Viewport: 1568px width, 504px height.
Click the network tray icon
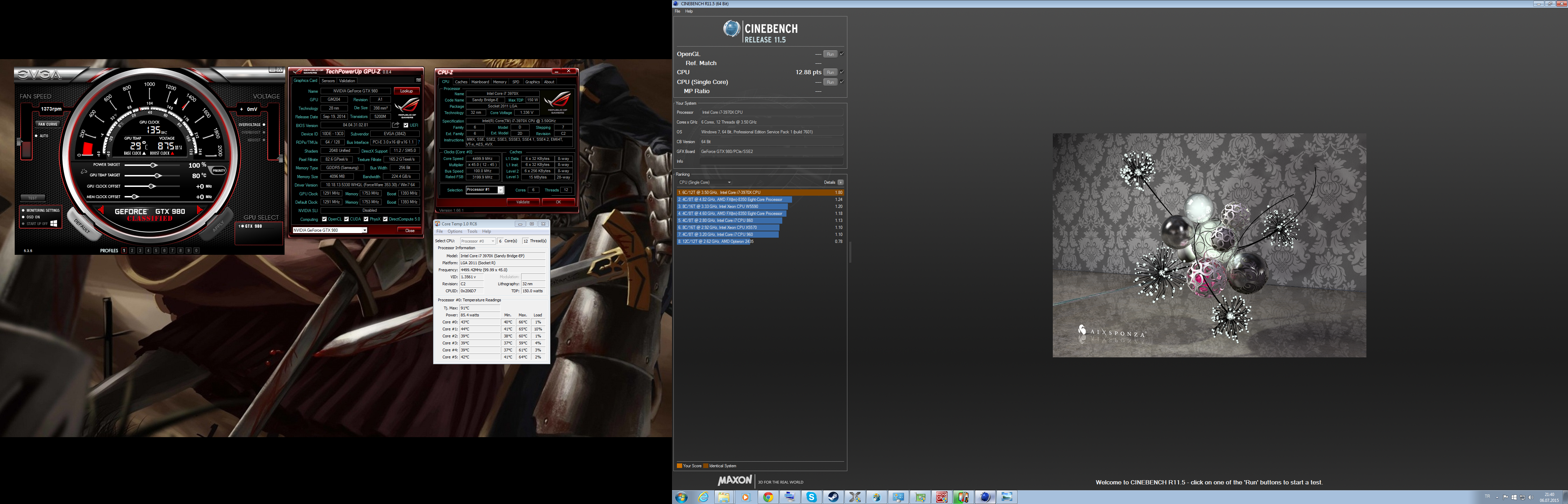point(1522,497)
